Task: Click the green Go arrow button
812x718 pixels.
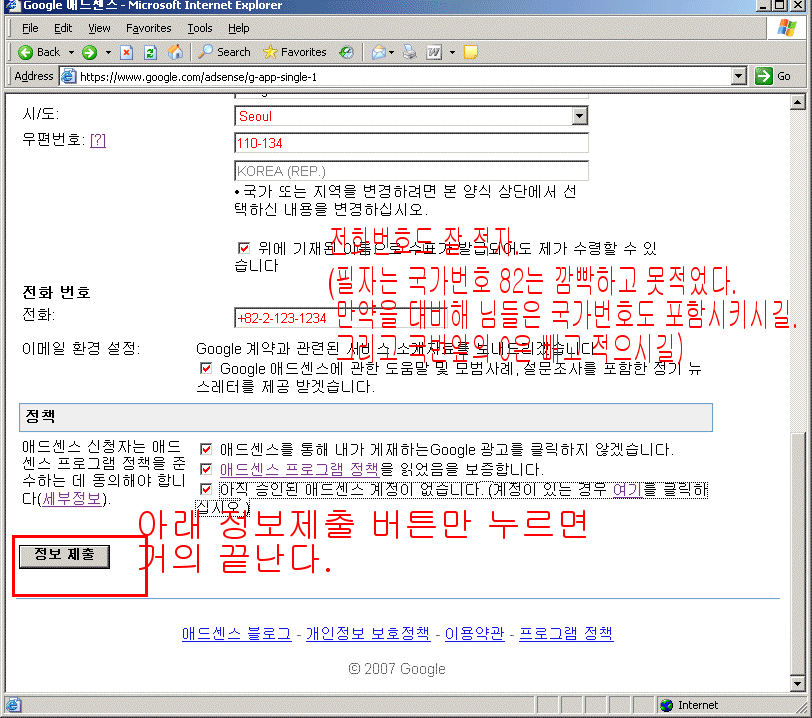Action: click(x=763, y=76)
